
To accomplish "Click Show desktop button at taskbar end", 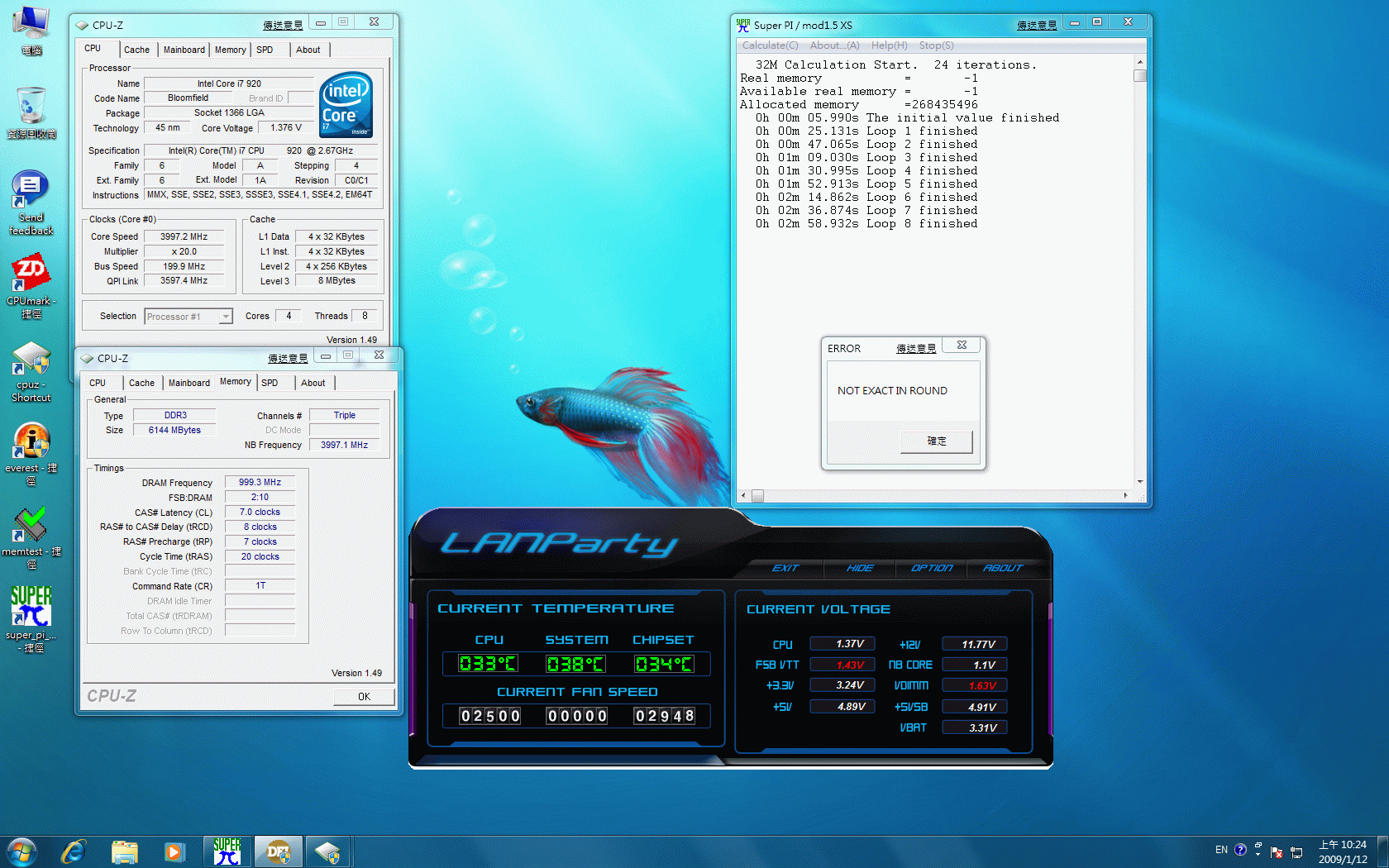I will (1382, 852).
